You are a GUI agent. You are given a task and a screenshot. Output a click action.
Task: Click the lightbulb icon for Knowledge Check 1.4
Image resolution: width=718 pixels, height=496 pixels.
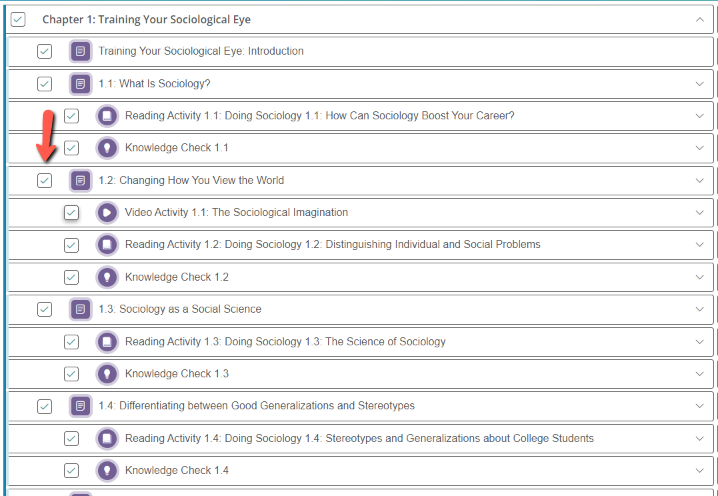click(107, 470)
